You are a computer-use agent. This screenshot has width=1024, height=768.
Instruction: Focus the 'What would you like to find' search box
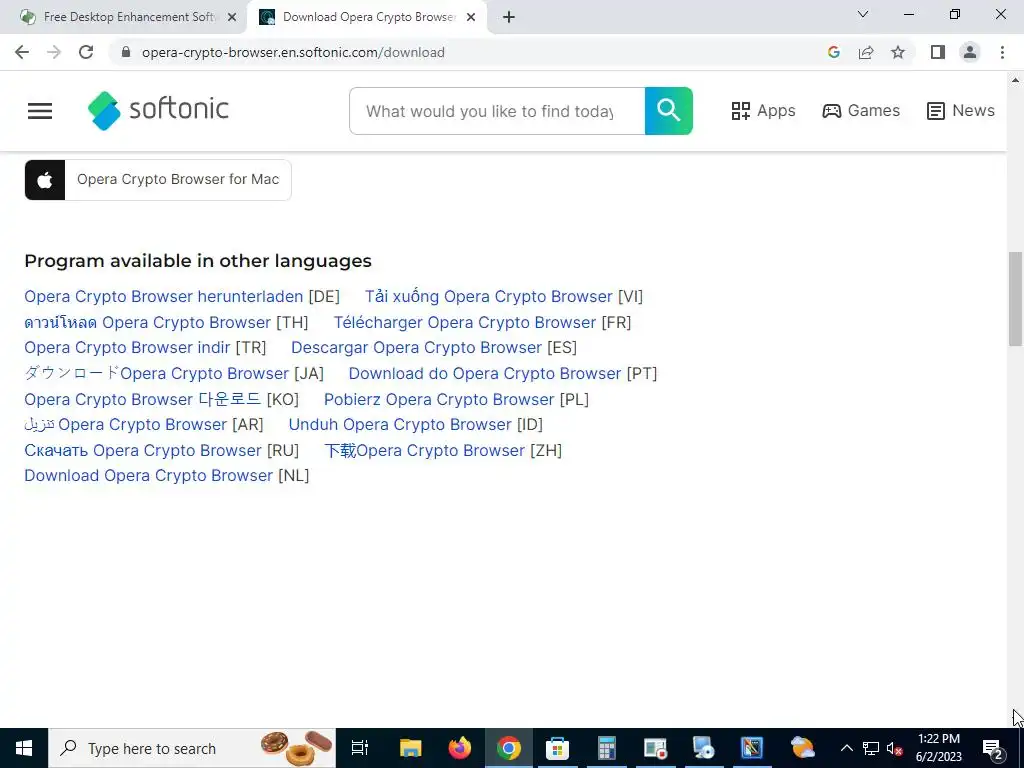coord(497,111)
